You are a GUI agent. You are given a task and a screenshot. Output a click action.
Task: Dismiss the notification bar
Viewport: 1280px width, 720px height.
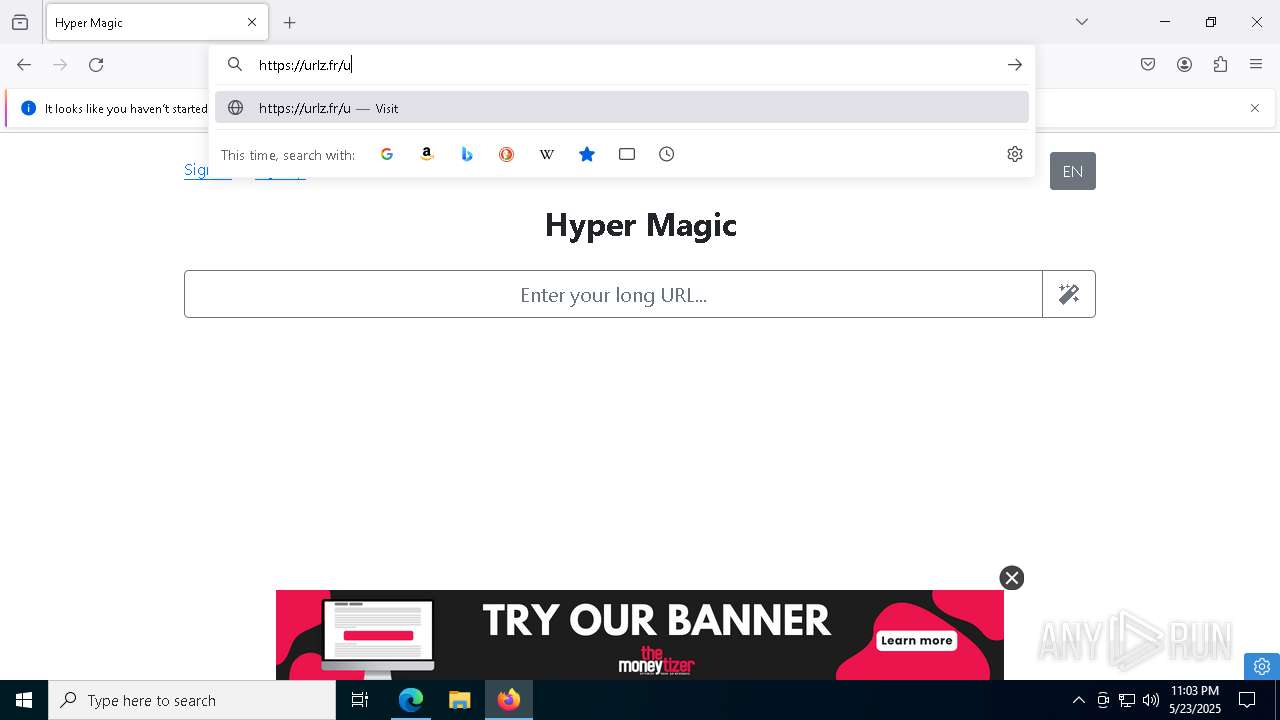[x=1255, y=108]
